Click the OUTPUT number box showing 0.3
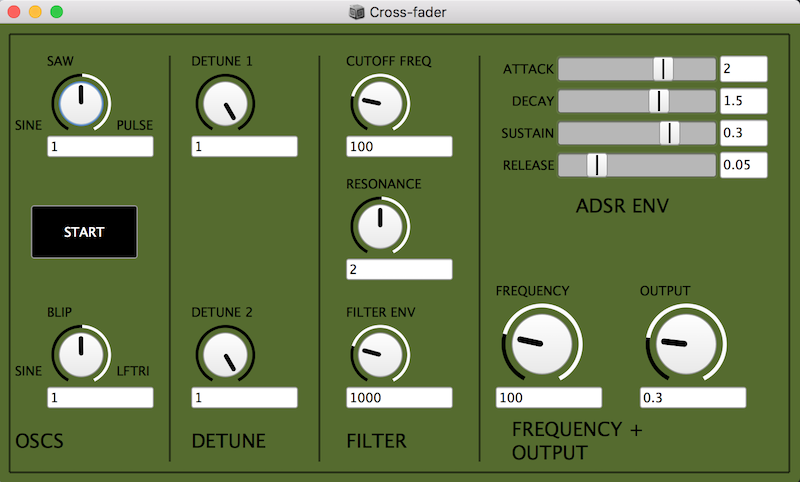800x482 pixels. click(693, 397)
